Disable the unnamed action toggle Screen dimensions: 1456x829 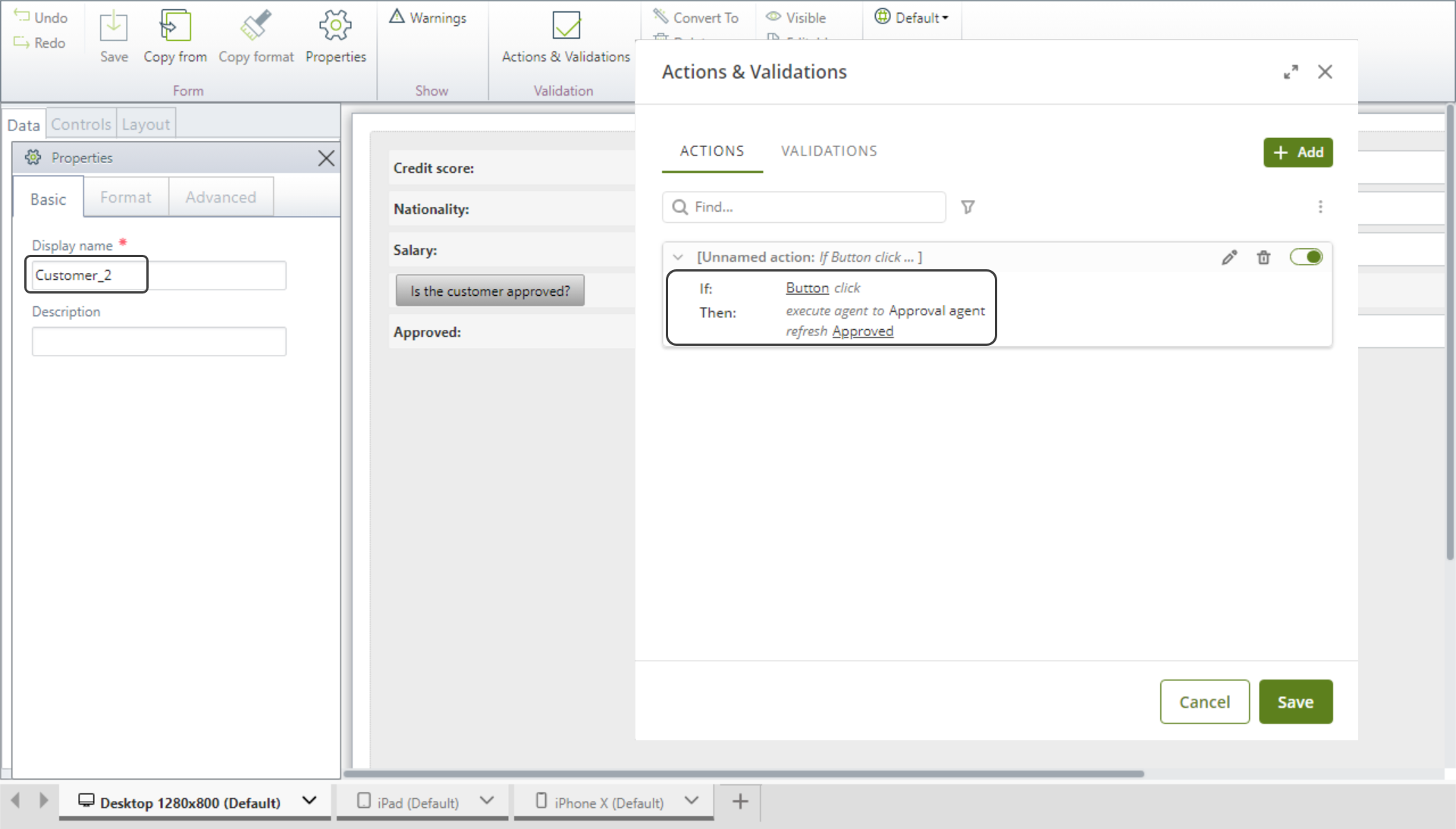(1306, 257)
